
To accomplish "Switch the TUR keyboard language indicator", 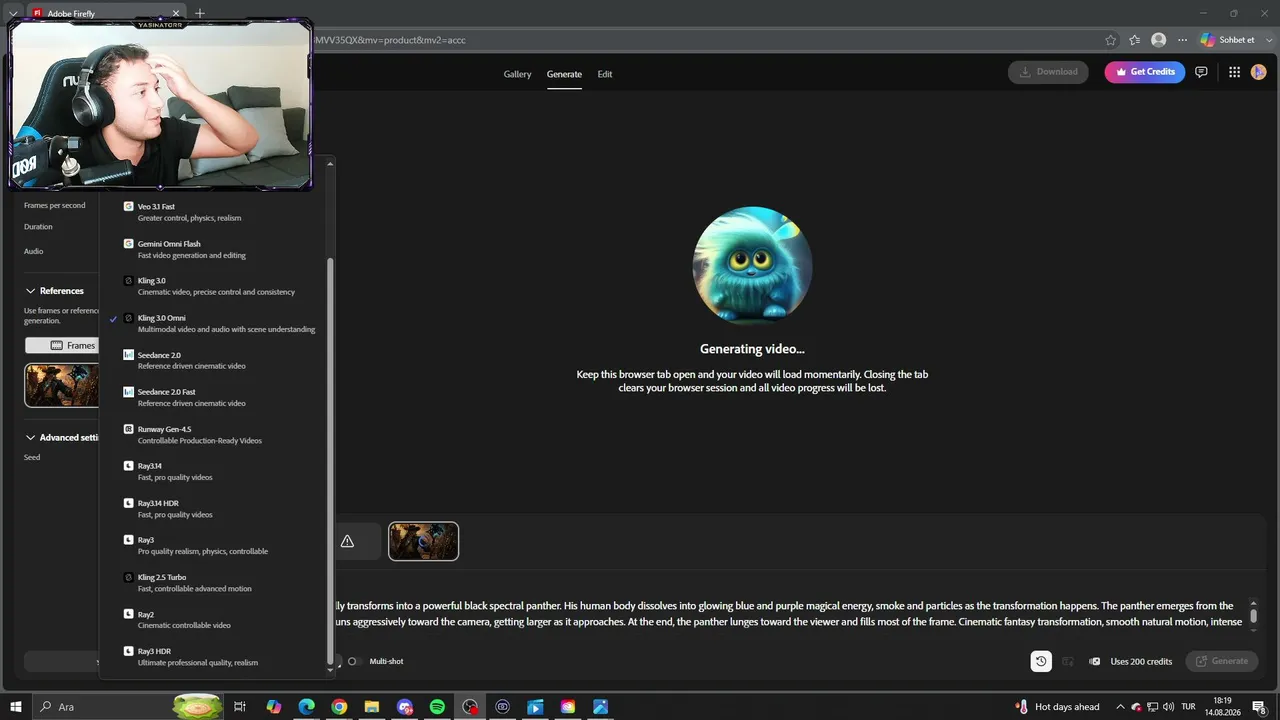I will (1189, 707).
